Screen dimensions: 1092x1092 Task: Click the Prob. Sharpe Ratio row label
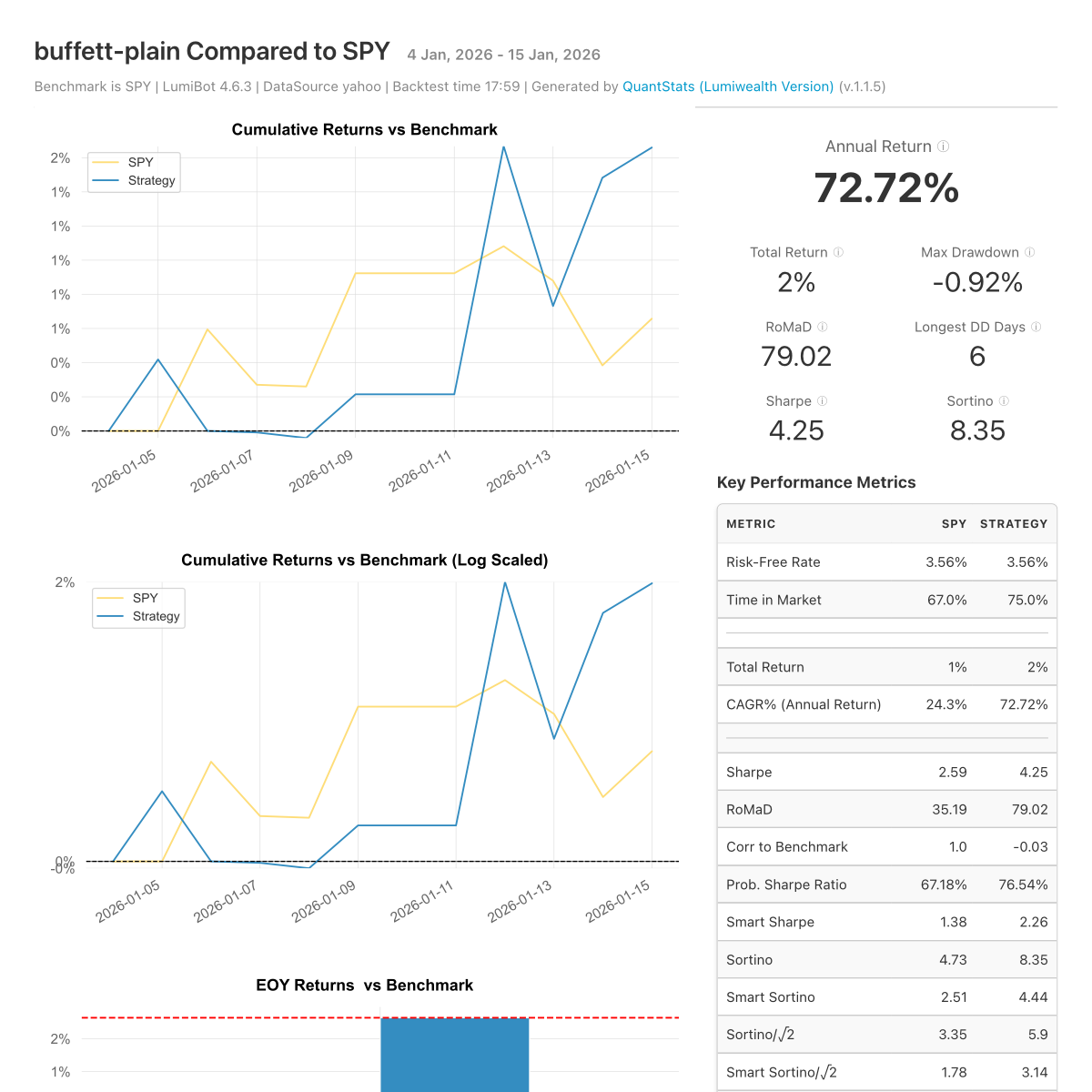click(x=786, y=885)
